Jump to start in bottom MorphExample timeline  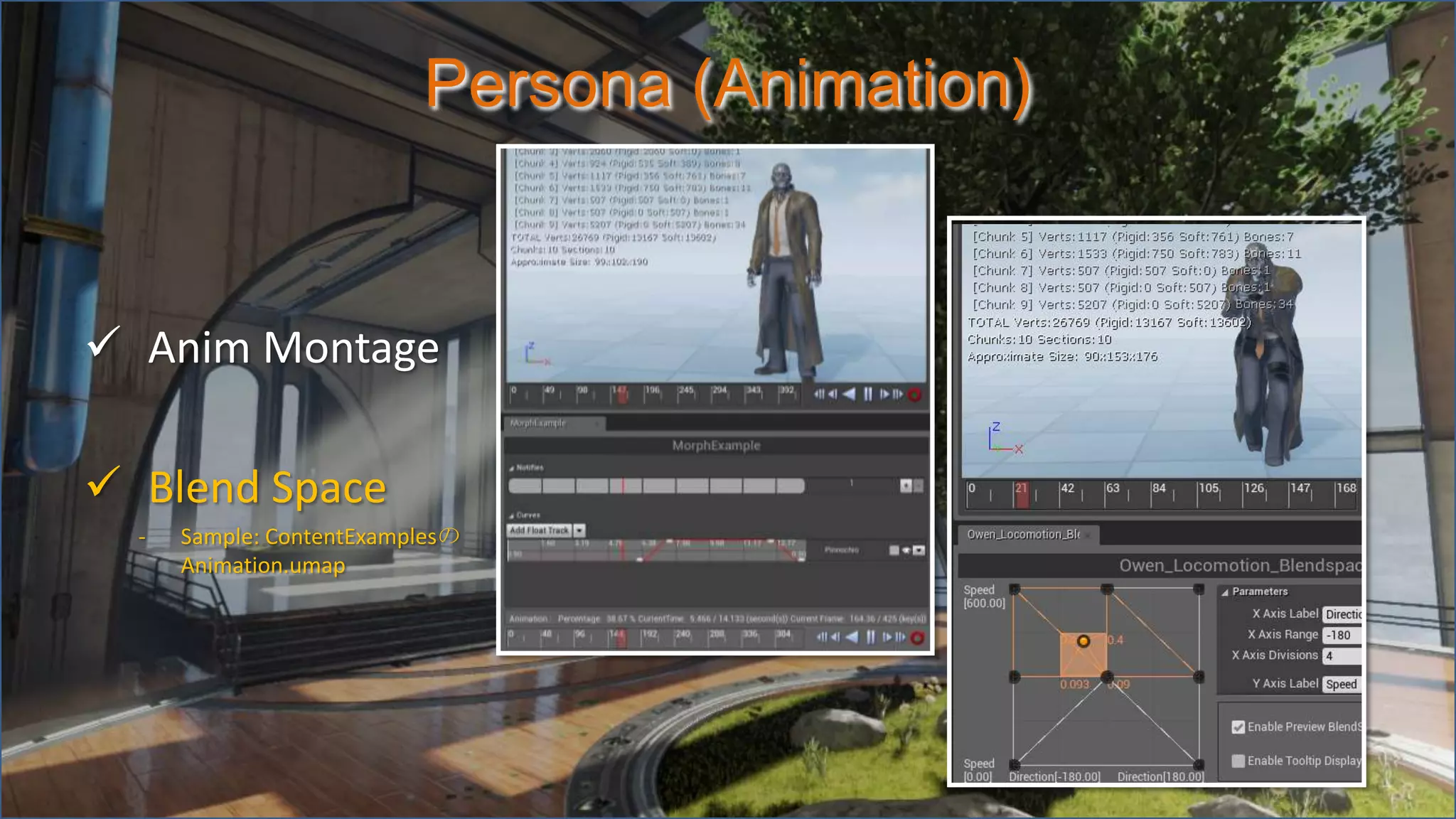point(822,637)
